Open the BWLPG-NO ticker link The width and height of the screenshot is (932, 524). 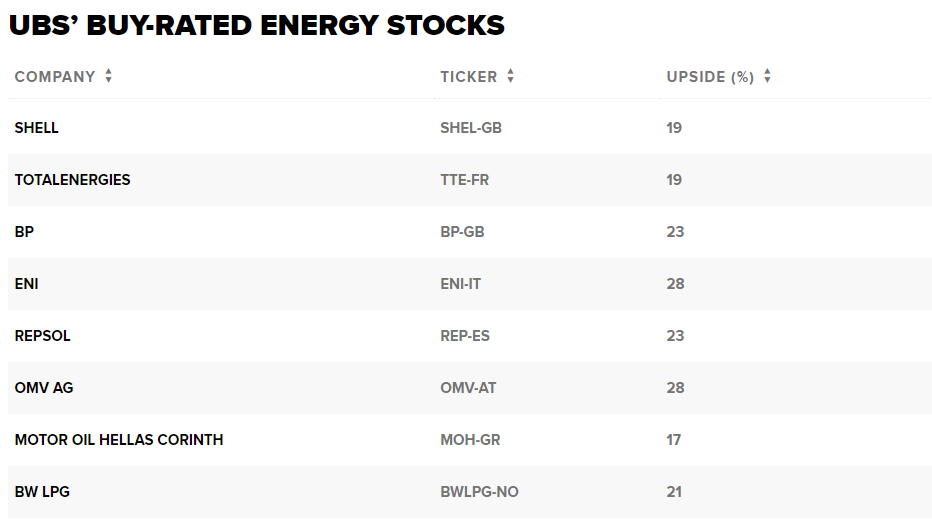point(479,492)
